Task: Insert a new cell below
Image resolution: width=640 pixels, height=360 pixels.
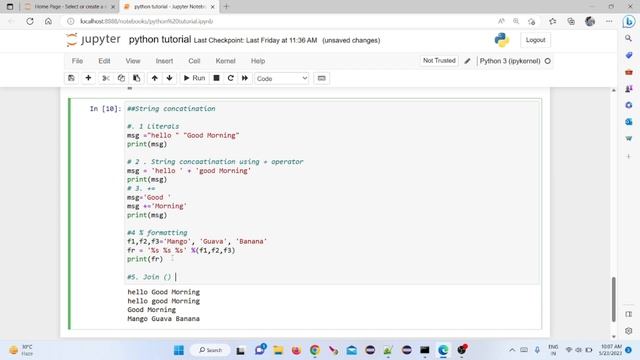Action: coord(88,78)
